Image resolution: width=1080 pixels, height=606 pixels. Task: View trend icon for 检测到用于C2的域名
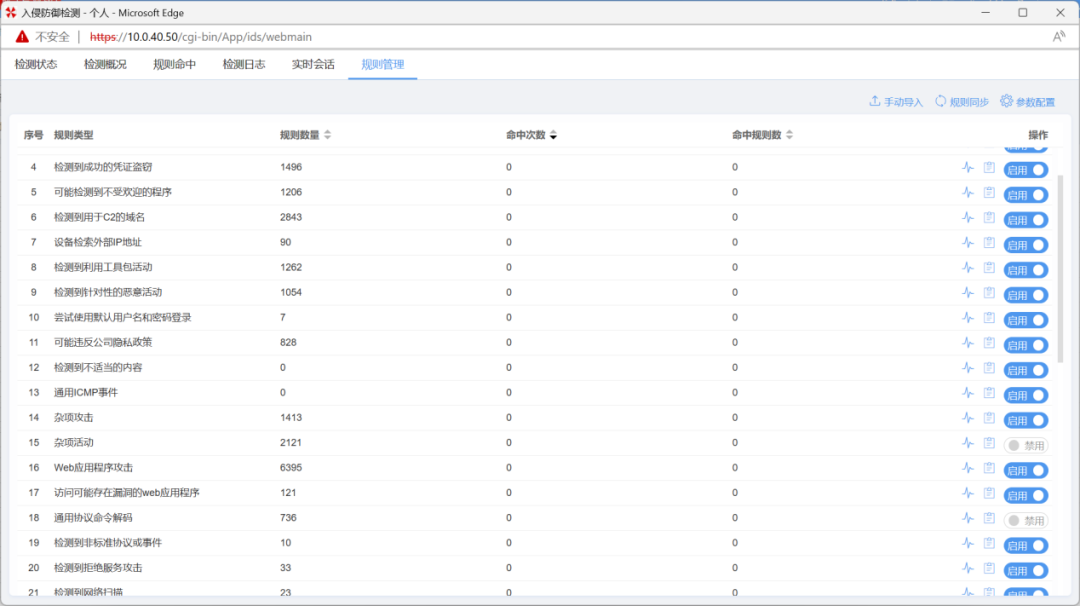point(968,218)
